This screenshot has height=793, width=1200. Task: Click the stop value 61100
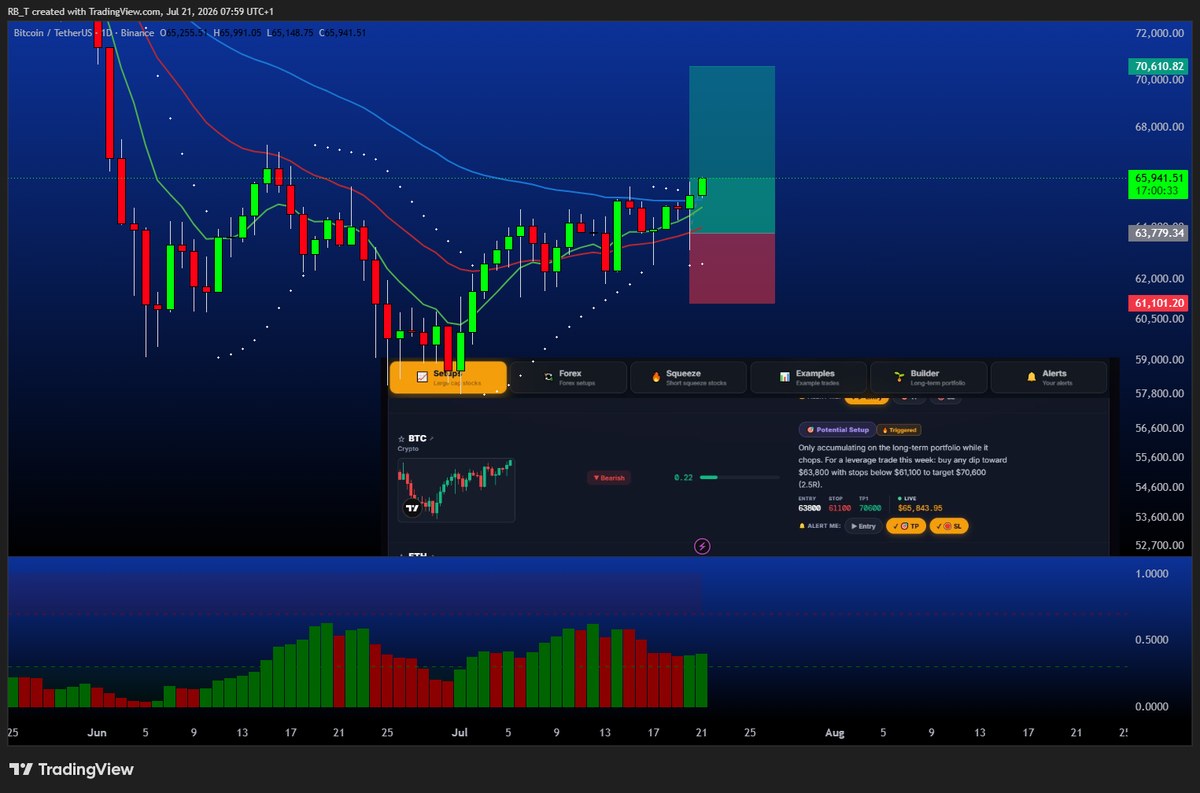click(x=840, y=508)
